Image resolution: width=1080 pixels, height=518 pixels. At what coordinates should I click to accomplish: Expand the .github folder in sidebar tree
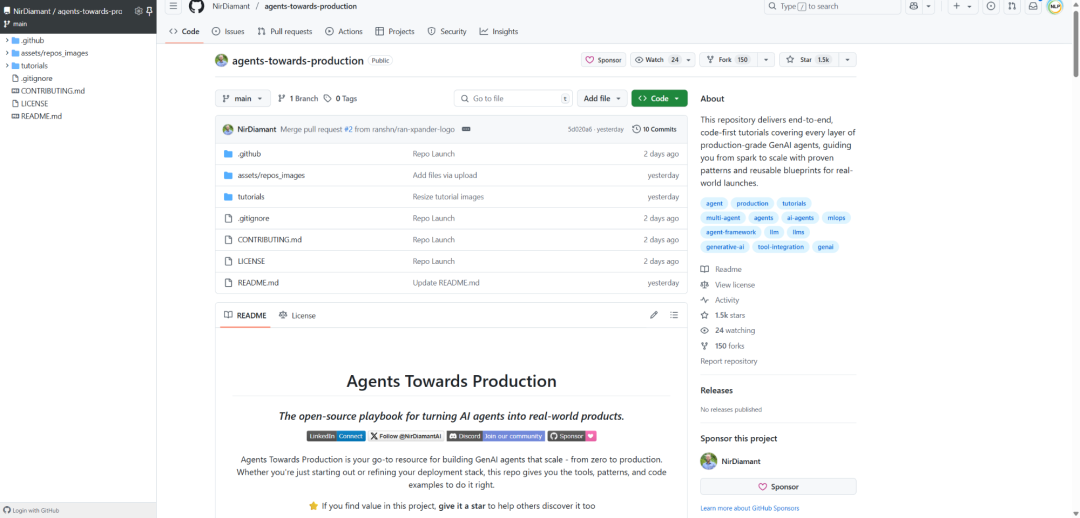7,40
